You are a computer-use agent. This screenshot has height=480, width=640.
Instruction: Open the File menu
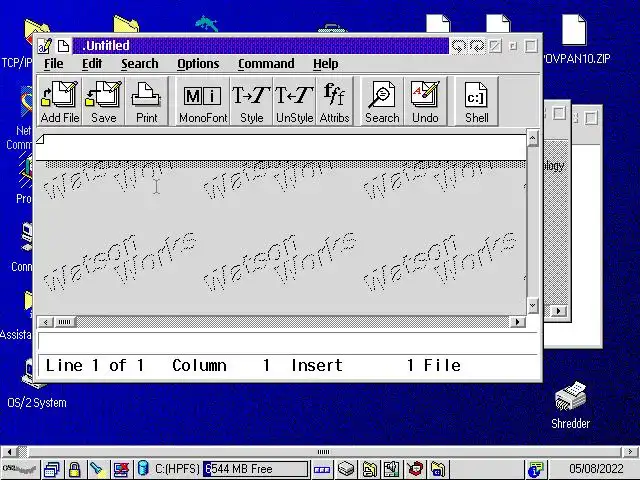coord(53,64)
